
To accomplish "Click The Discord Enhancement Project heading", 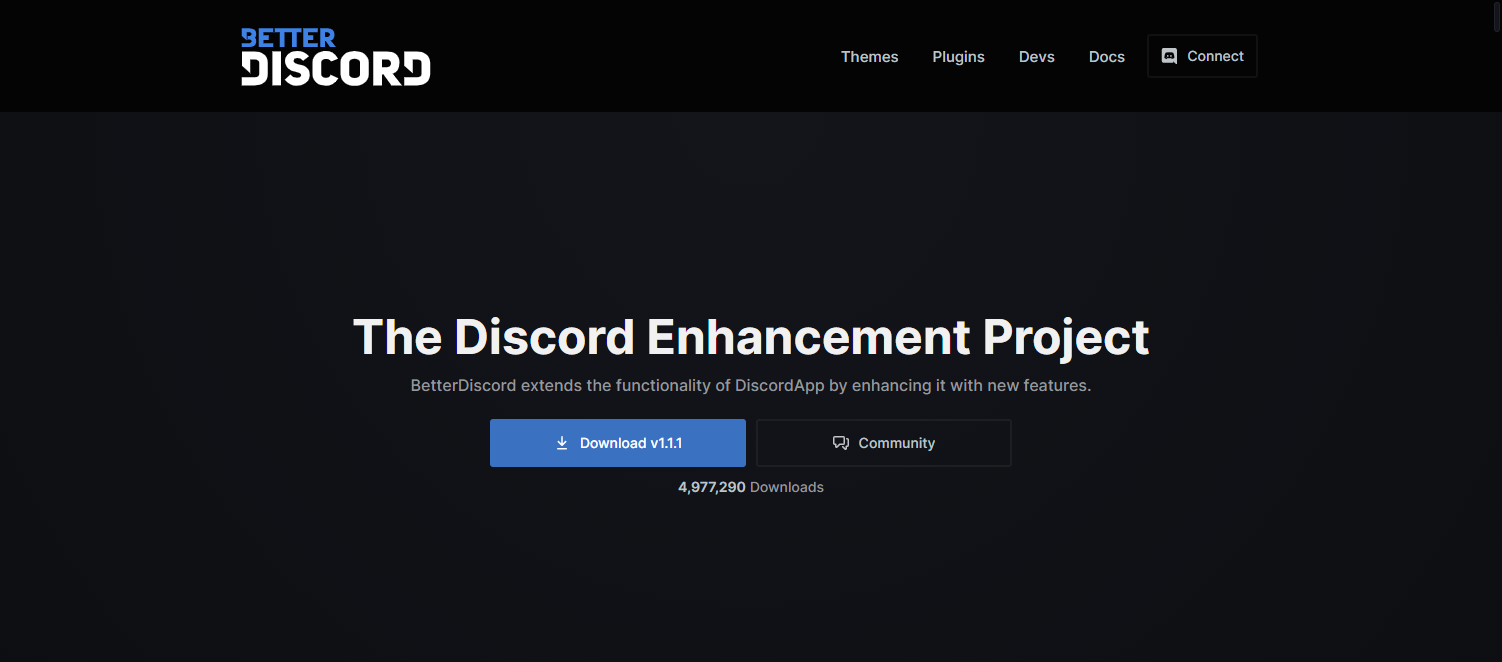I will click(751, 337).
